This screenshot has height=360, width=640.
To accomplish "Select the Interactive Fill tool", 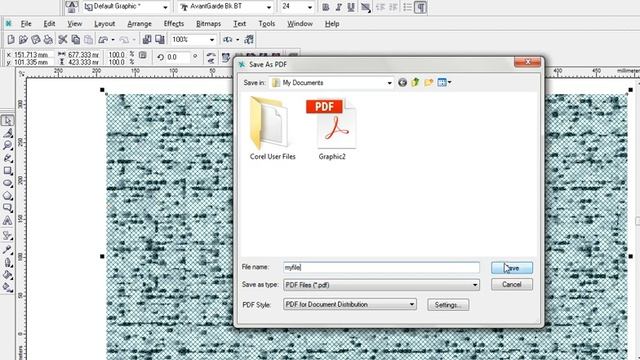I will [x=7, y=288].
